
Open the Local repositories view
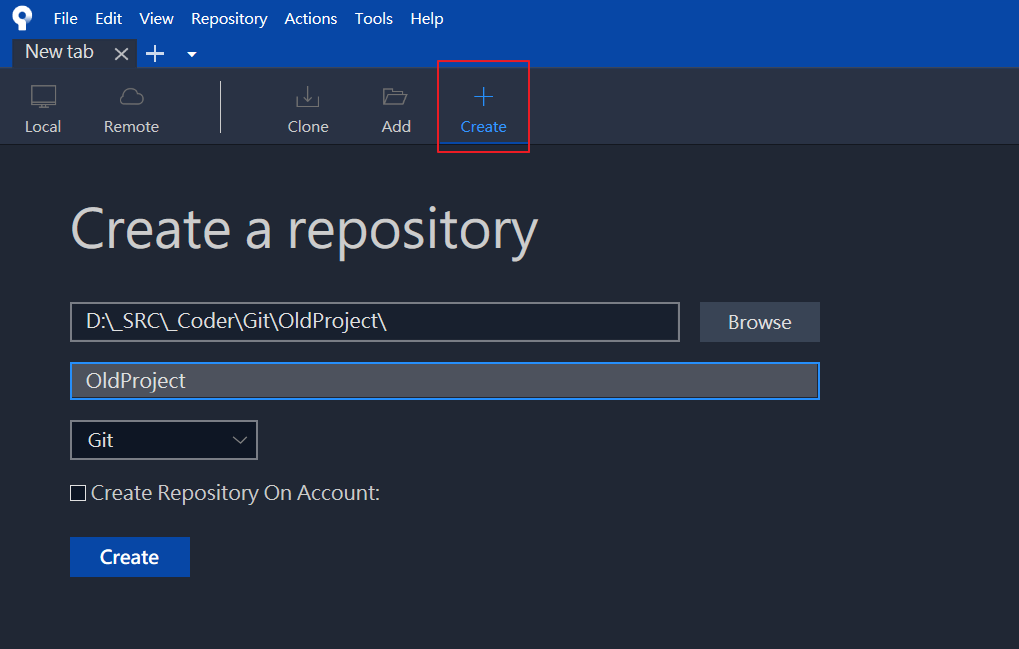[43, 108]
